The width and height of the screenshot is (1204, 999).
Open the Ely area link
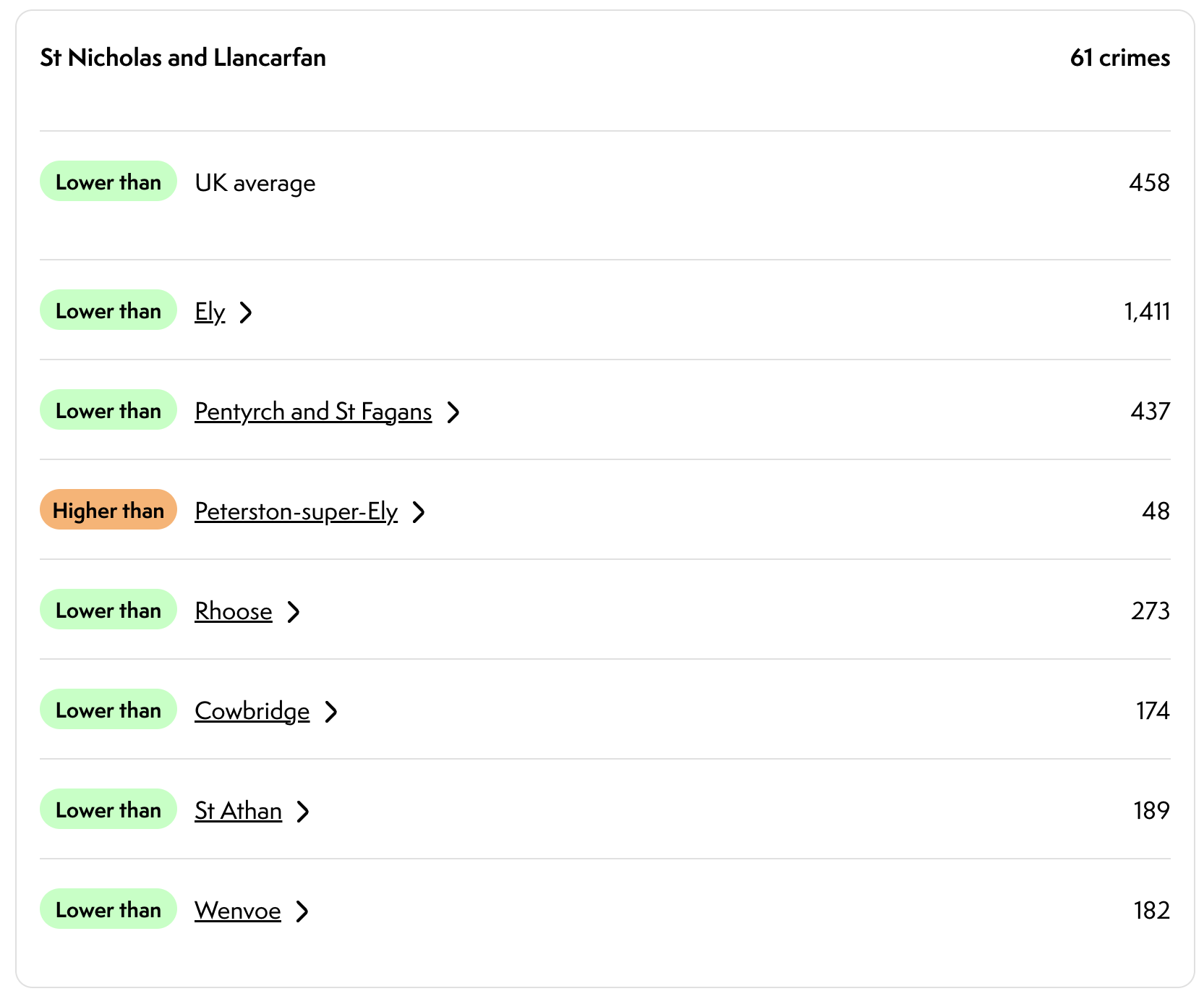(x=210, y=312)
